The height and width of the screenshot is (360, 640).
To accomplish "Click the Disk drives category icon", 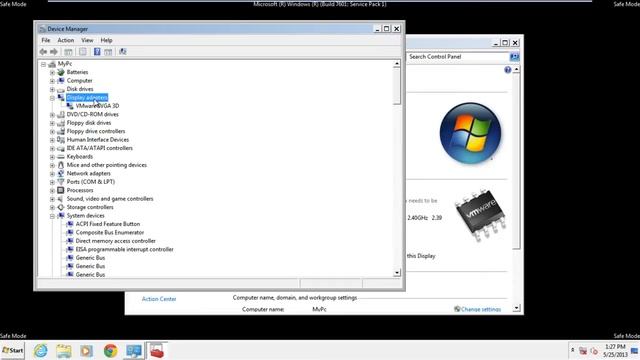I will click(x=61, y=89).
